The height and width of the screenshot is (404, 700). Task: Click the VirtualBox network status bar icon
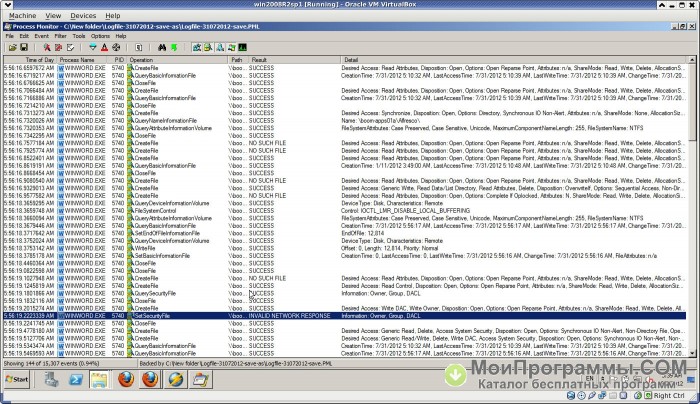pos(602,396)
